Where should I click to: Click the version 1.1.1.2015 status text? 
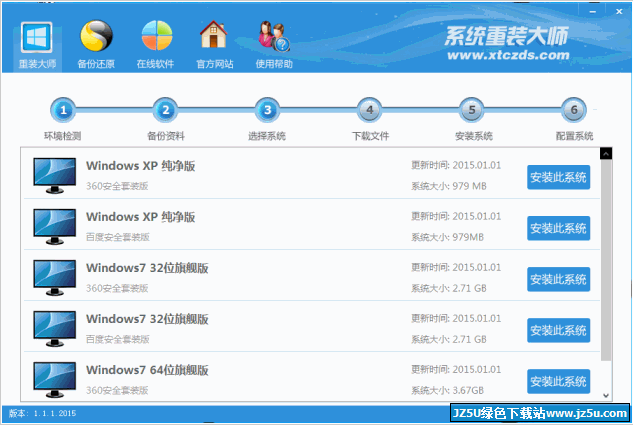click(x=42, y=413)
